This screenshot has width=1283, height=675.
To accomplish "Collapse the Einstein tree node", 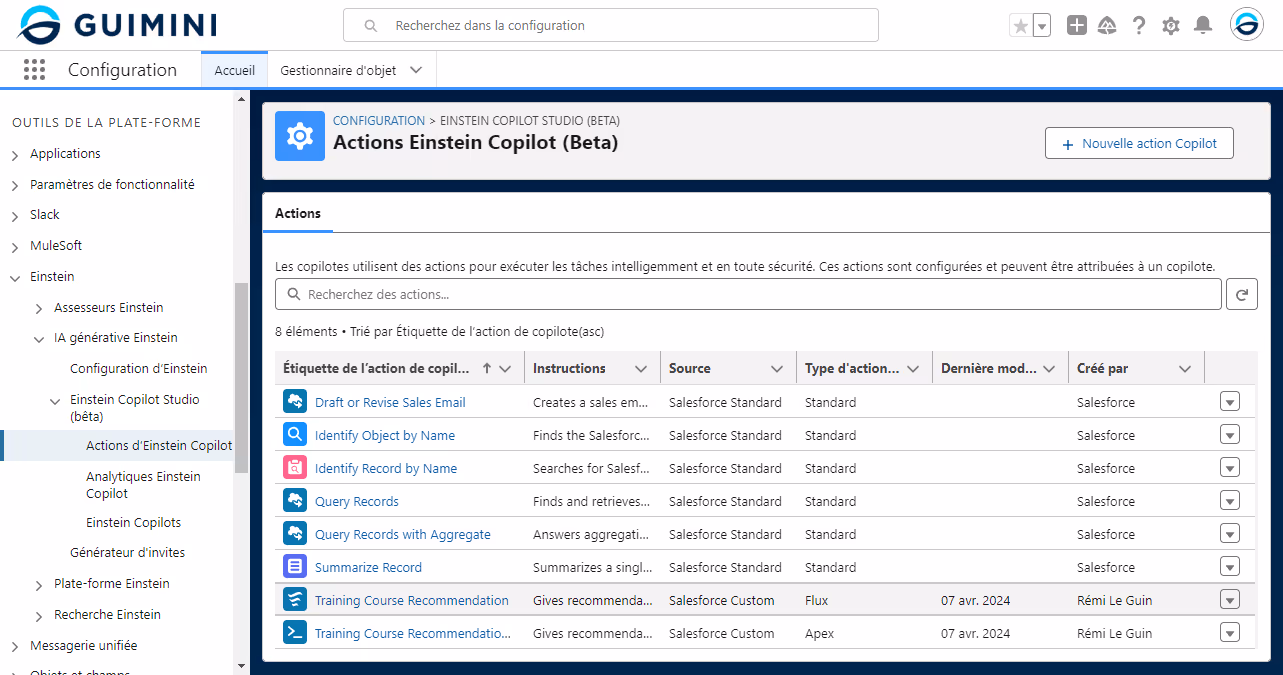I will 15,277.
